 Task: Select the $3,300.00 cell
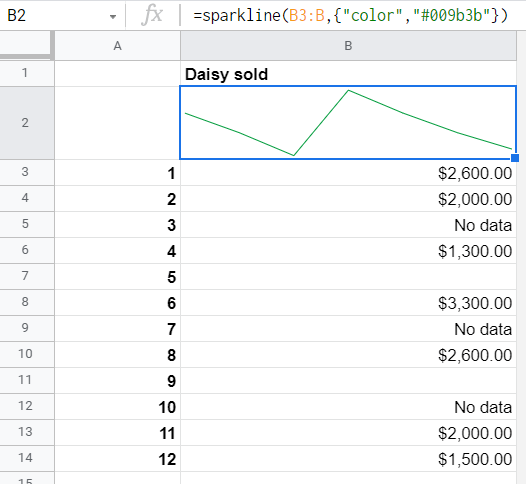point(348,303)
